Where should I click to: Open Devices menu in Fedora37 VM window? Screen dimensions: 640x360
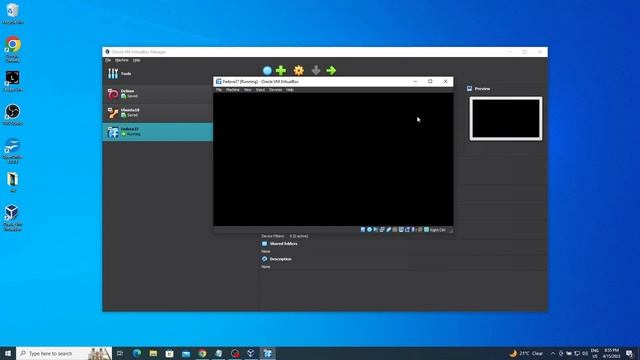[276, 90]
